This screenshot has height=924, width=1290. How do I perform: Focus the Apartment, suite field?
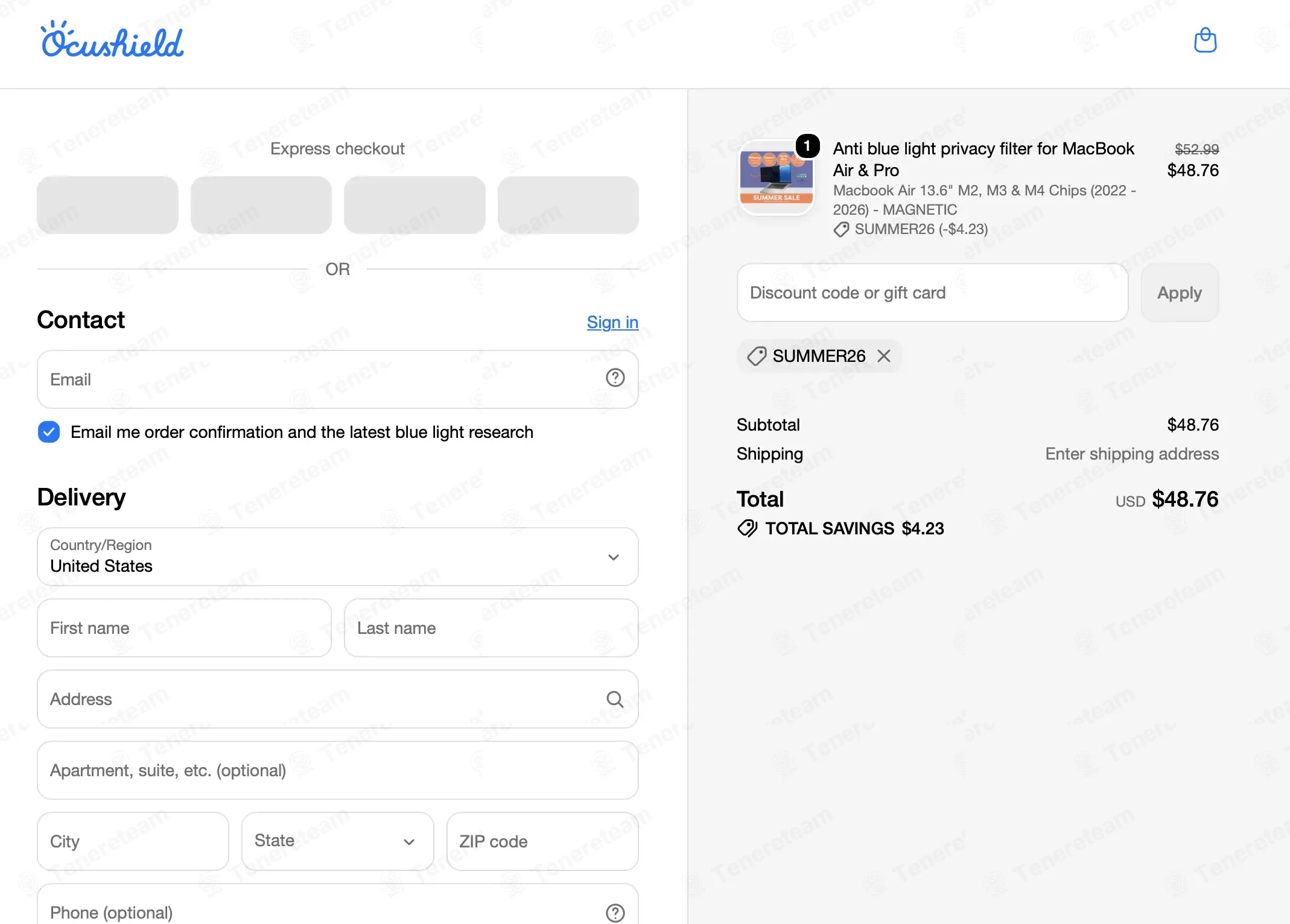point(338,770)
